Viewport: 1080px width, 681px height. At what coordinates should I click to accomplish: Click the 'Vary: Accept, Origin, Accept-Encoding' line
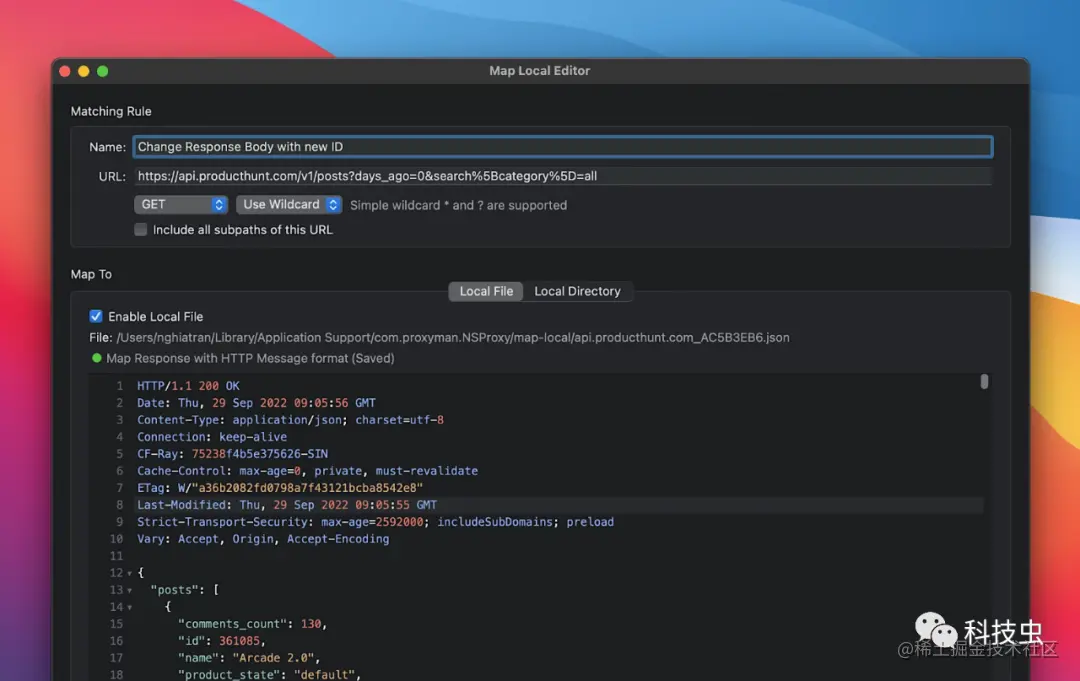[263, 539]
